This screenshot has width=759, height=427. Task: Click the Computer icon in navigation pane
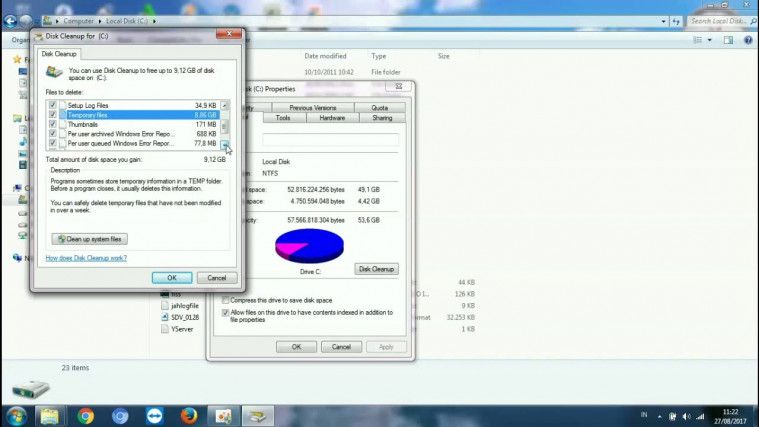click(17, 188)
